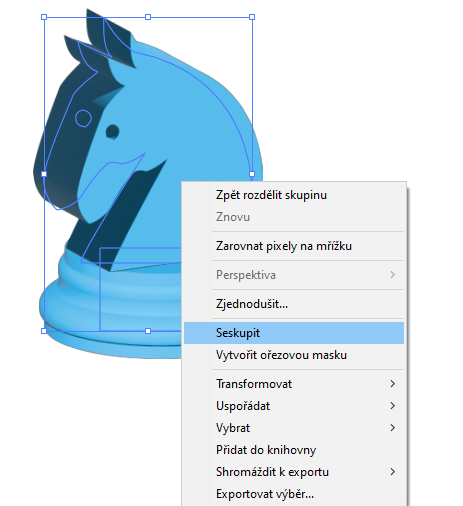Click the left-middle bounding box handle
The width and height of the screenshot is (463, 506).
pos(44,174)
